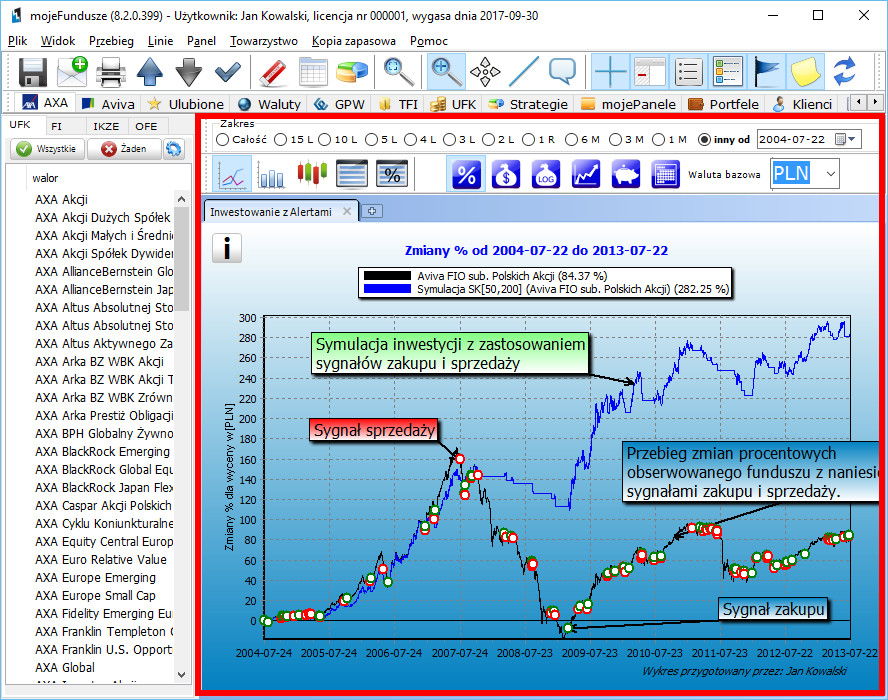Select AXA Europe Small Cap in list

click(x=95, y=596)
